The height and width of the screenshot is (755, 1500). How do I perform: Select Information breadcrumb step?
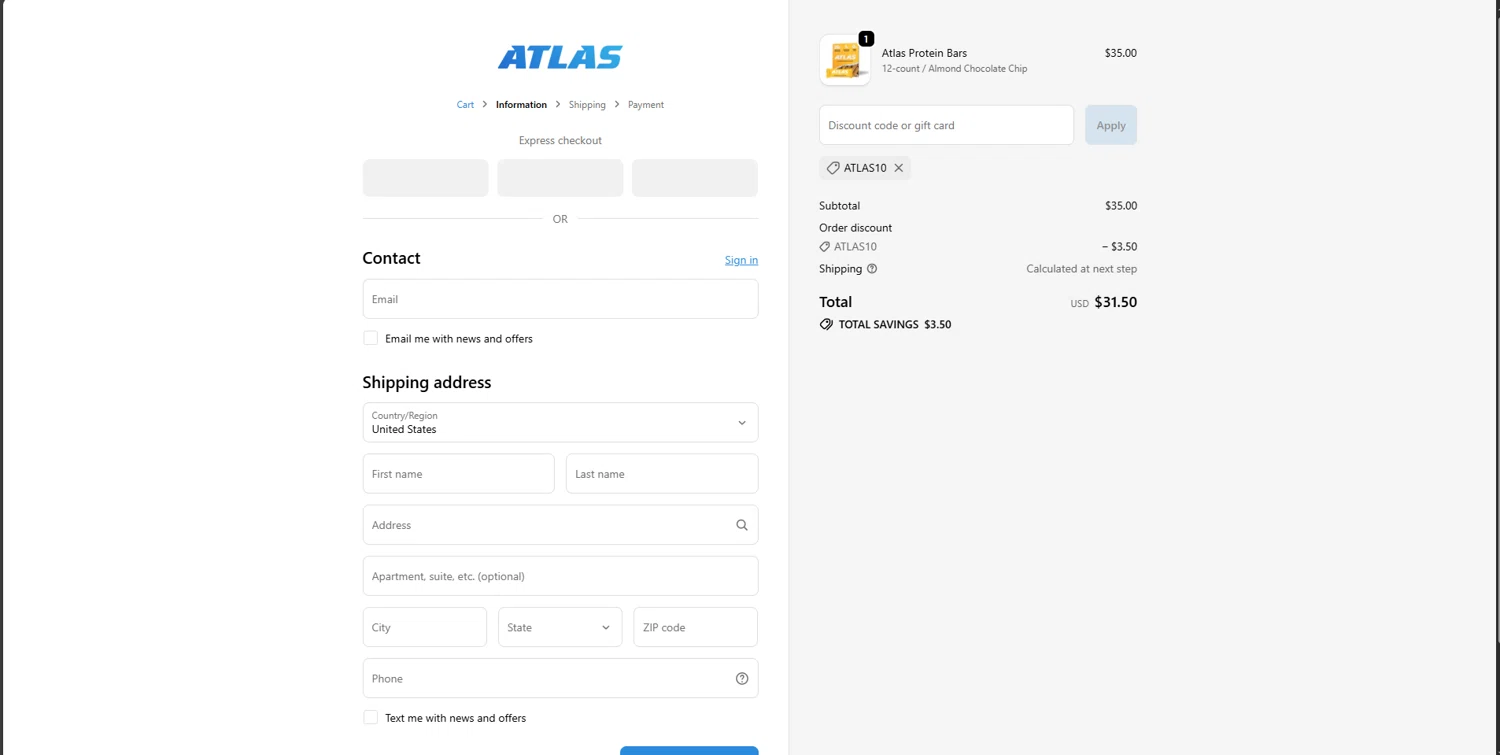point(521,105)
